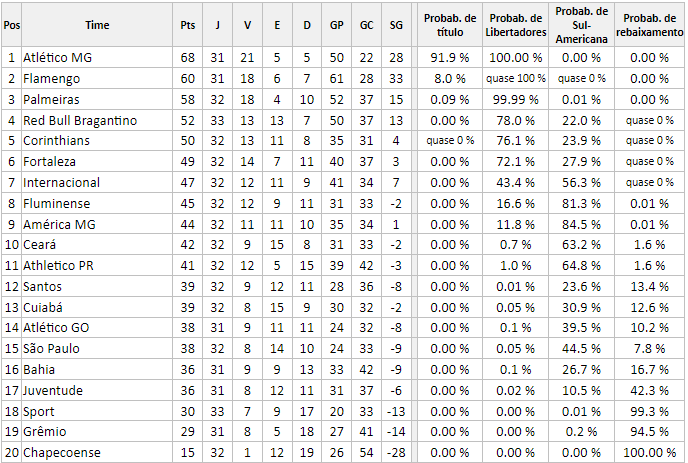Click the Probab. de rebaixamento header
The width and height of the screenshot is (688, 463).
pyautogui.click(x=649, y=25)
